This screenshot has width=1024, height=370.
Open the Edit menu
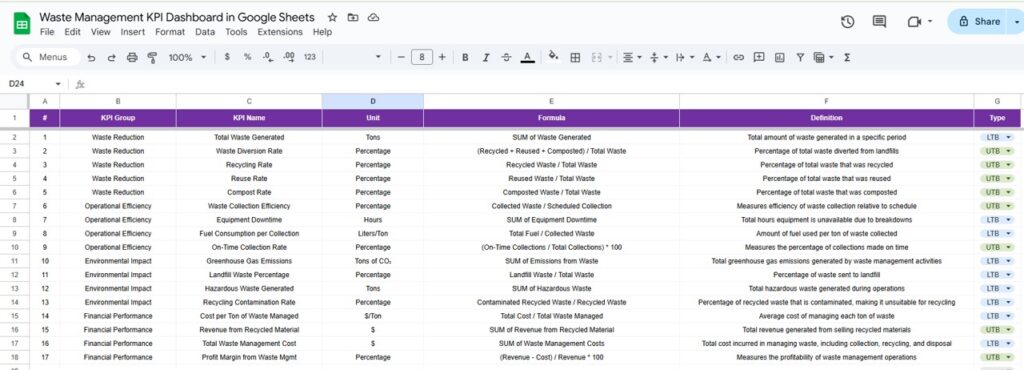[72, 31]
